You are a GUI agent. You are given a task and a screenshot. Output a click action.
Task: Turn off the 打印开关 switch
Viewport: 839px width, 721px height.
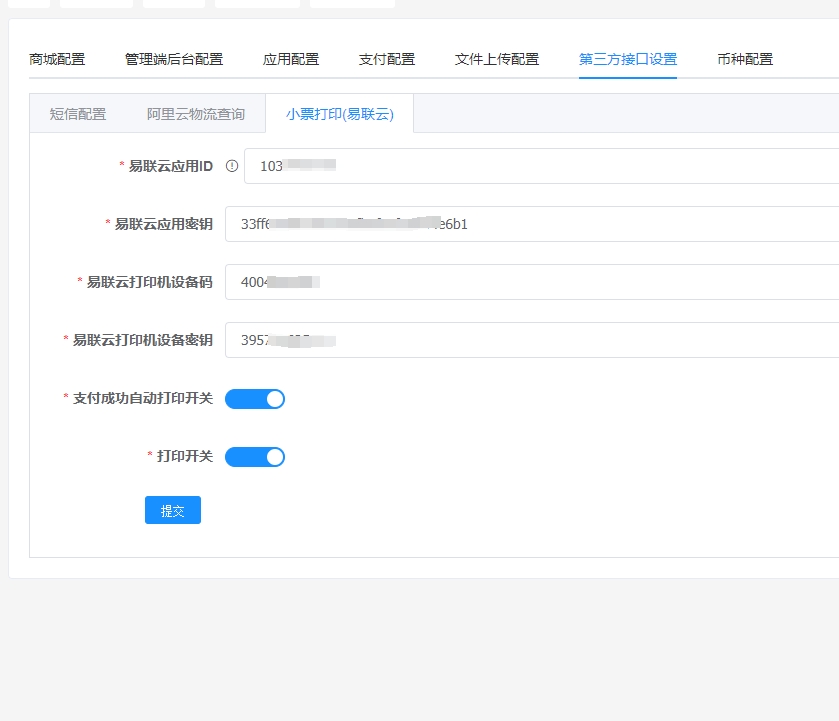coord(255,457)
